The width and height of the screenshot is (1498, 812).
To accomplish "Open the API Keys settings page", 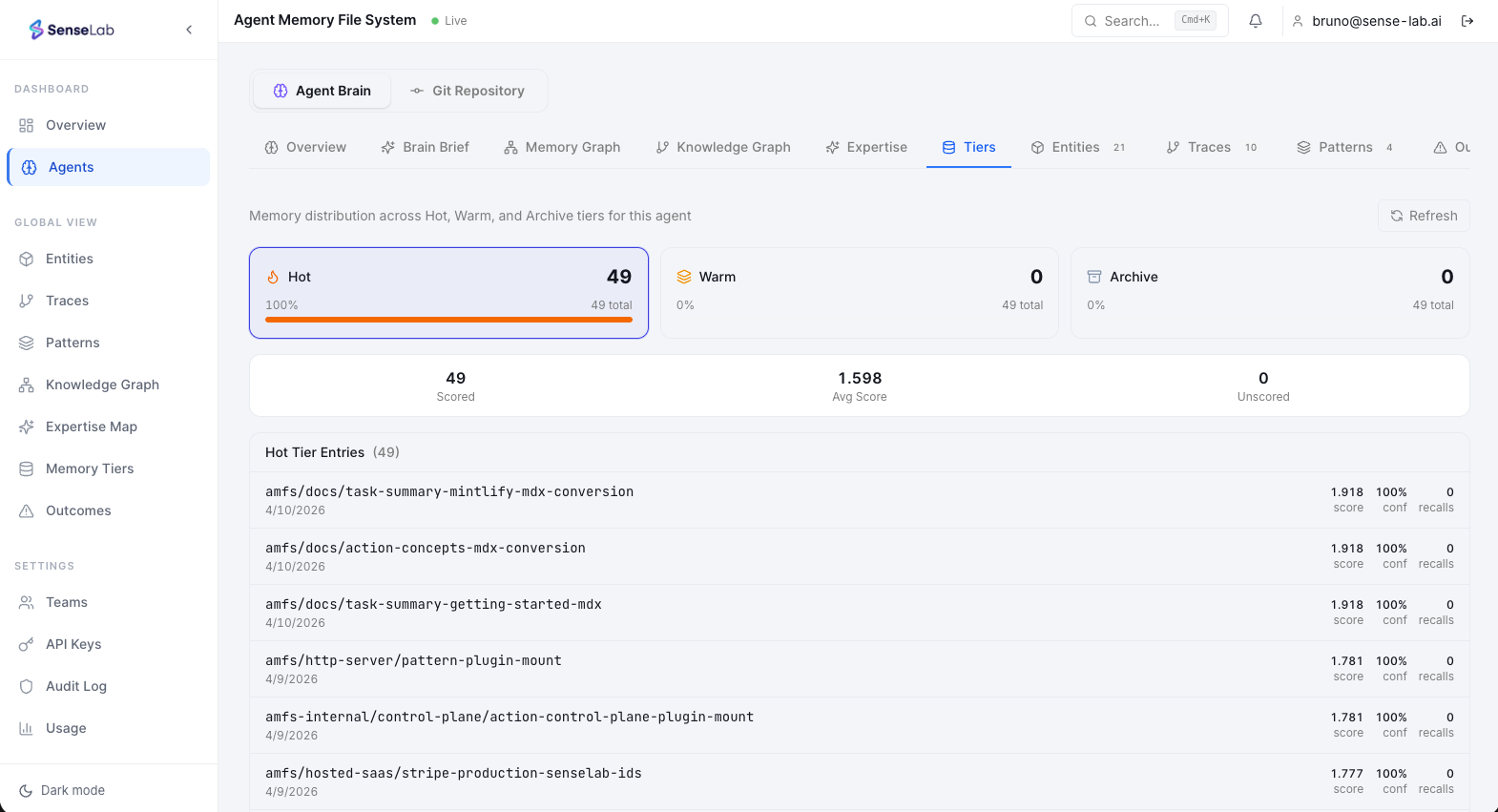I will [73, 644].
